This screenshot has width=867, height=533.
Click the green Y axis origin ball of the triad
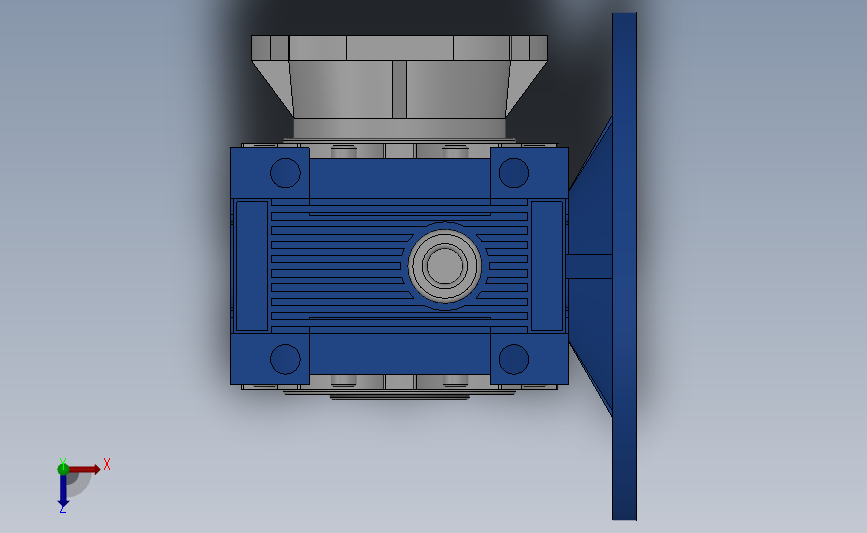[x=63, y=469]
